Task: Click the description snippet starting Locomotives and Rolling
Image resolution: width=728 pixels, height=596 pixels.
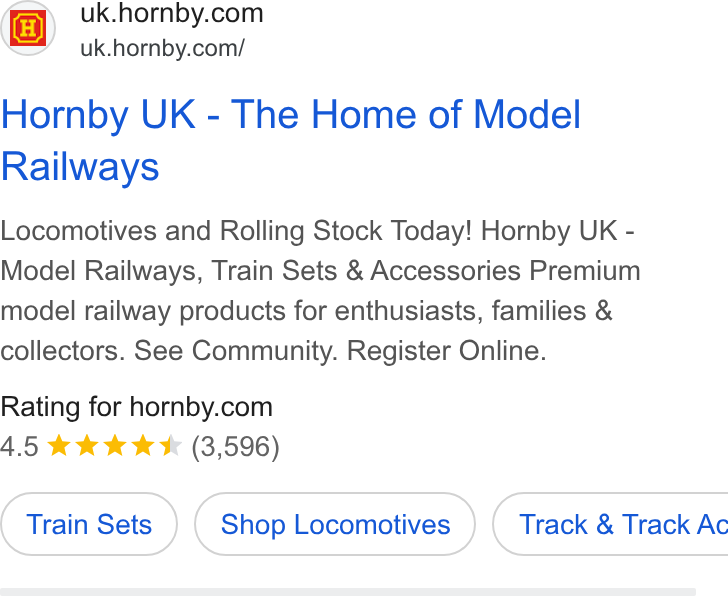Action: pos(320,291)
